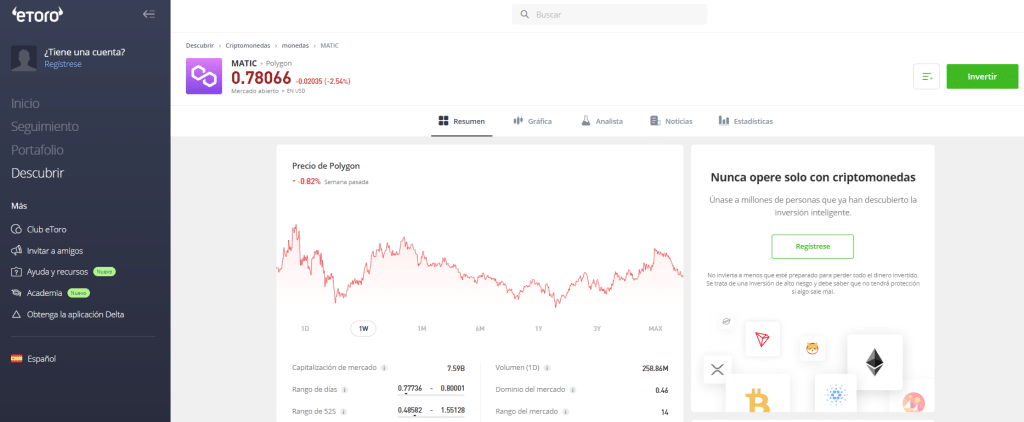Select the 3Y chart range

coord(597,329)
